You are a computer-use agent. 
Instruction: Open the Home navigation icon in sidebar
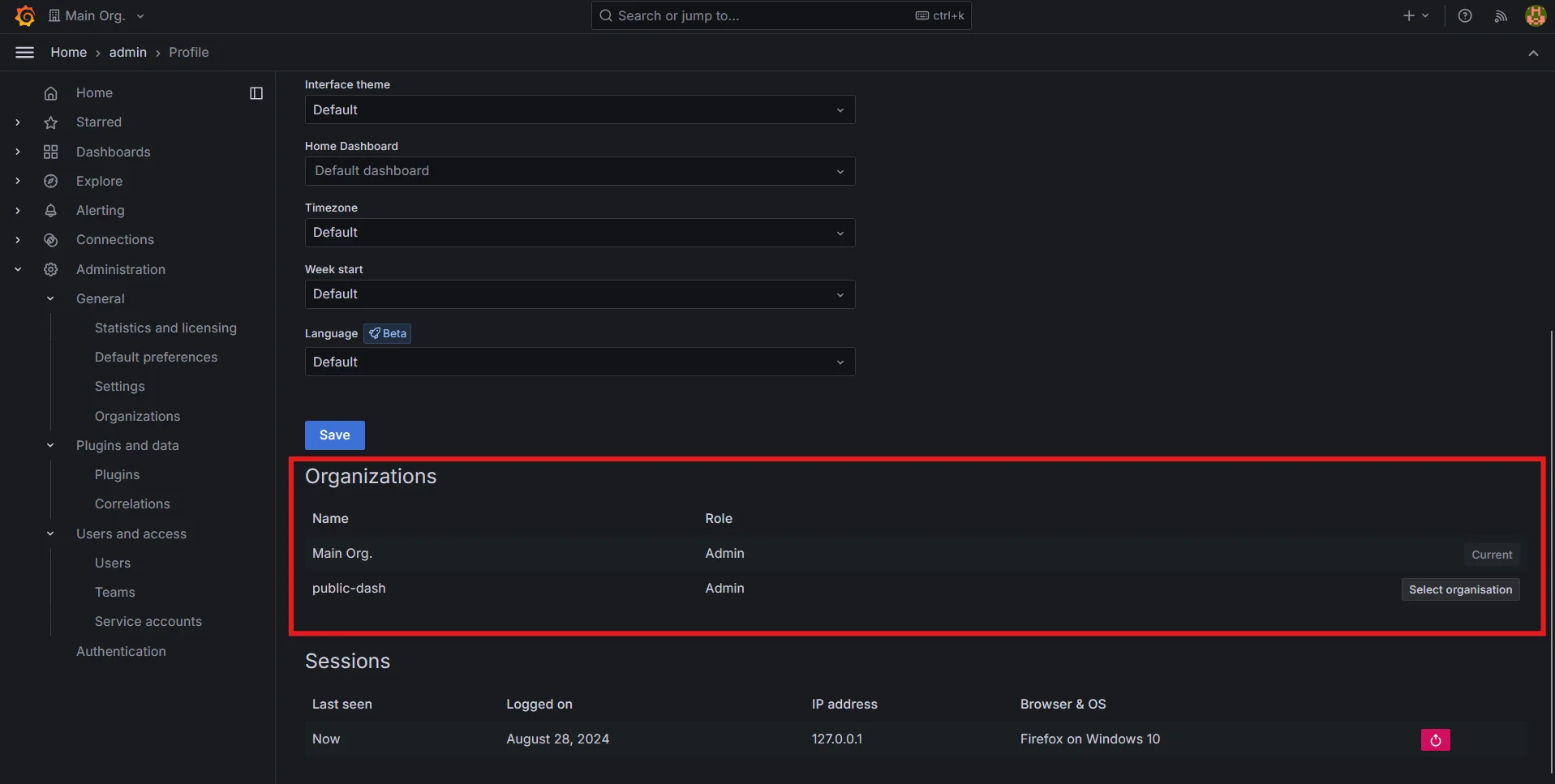(51, 92)
